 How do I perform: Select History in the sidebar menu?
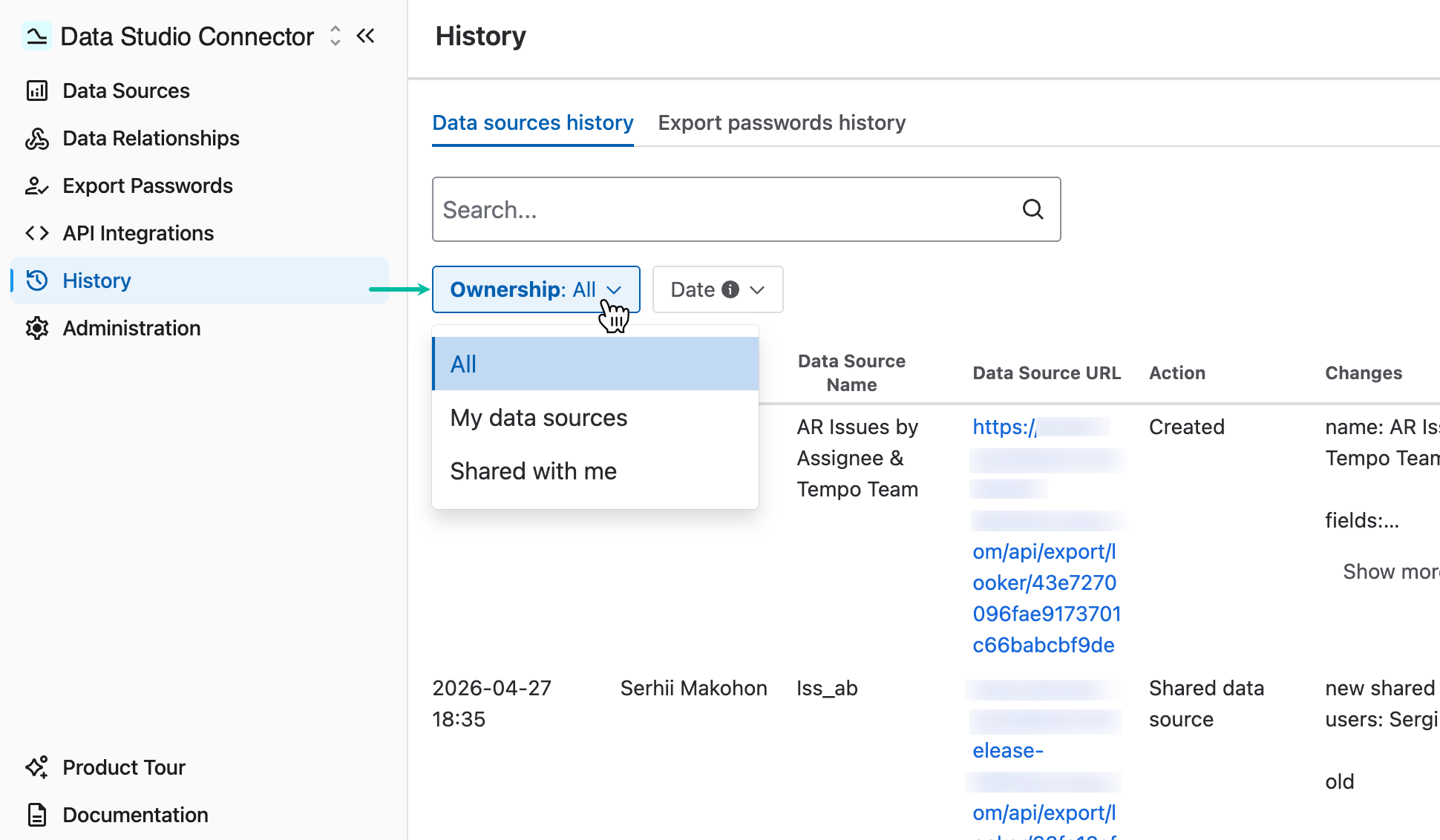(199, 280)
